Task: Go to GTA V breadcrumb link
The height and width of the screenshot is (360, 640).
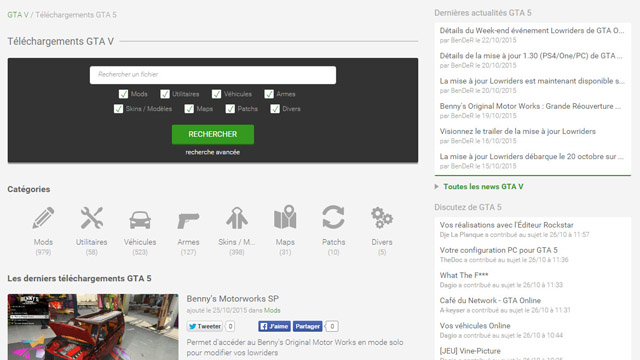Action: point(18,15)
